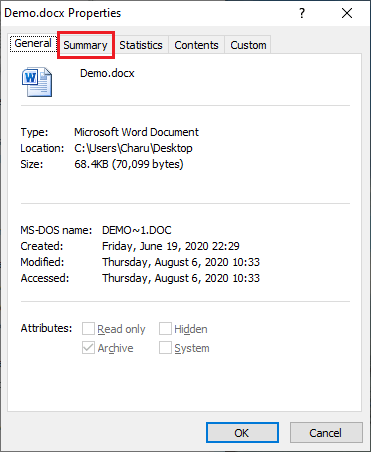Open the Summary tab
The width and height of the screenshot is (371, 452).
click(x=85, y=45)
